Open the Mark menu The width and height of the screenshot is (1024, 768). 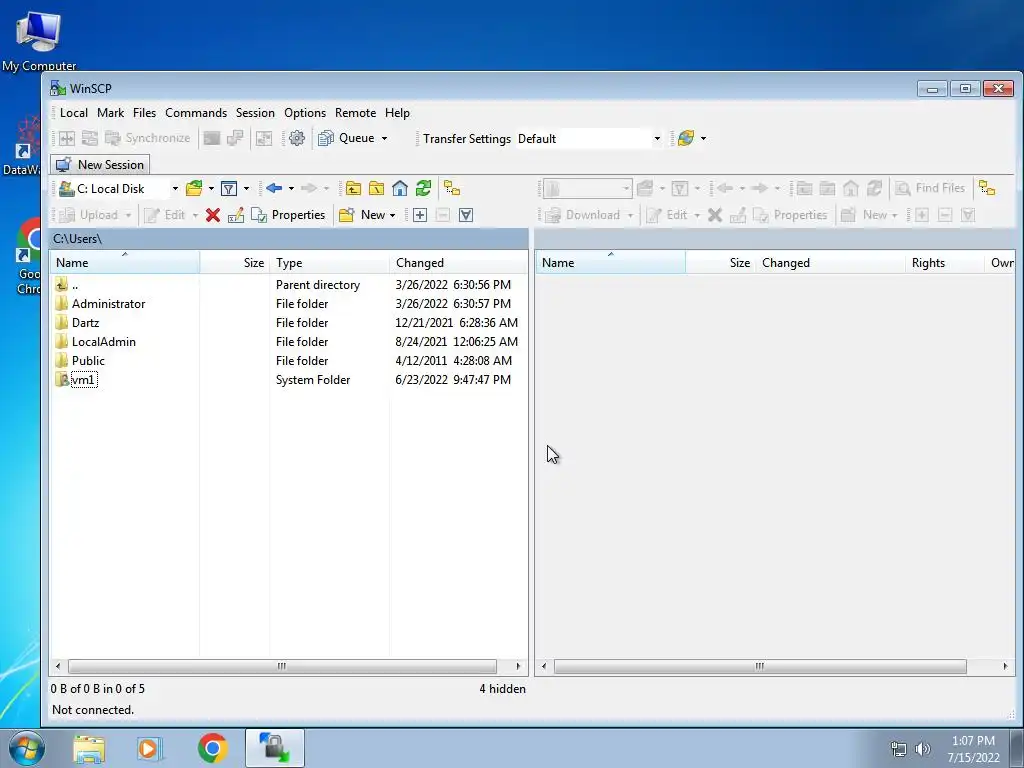110,113
